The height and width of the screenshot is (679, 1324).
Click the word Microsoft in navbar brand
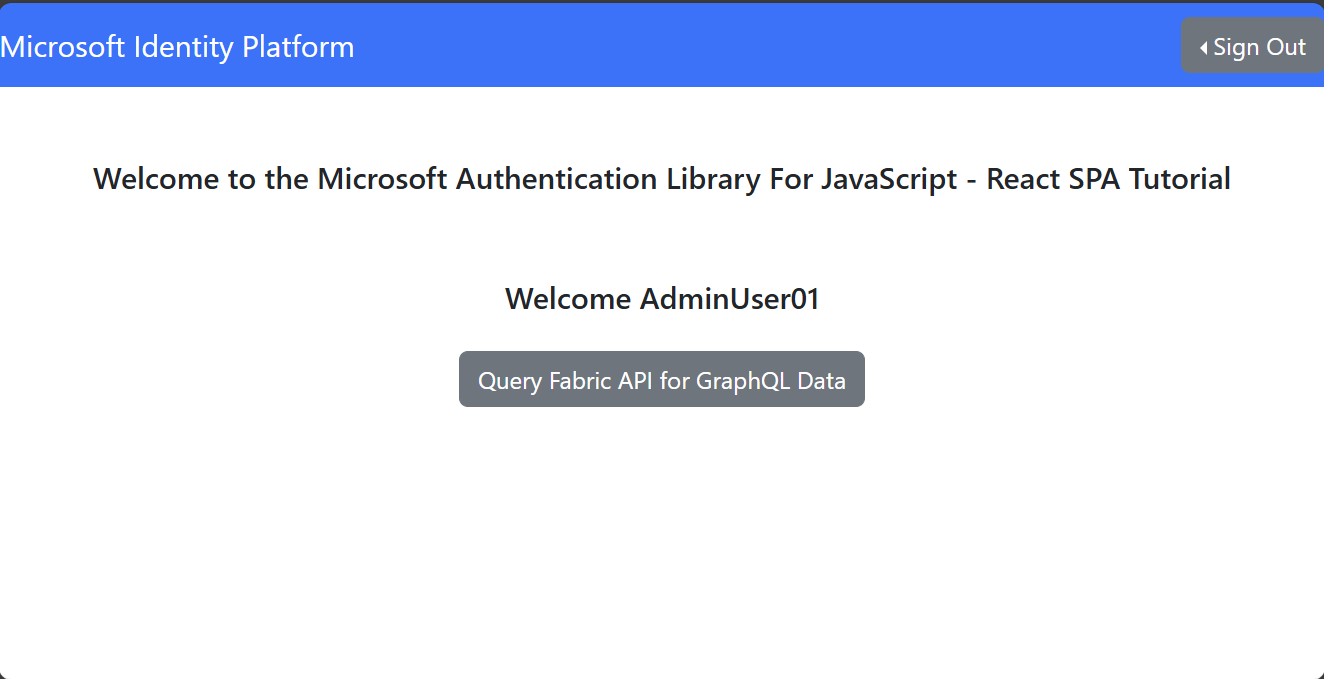click(x=64, y=47)
